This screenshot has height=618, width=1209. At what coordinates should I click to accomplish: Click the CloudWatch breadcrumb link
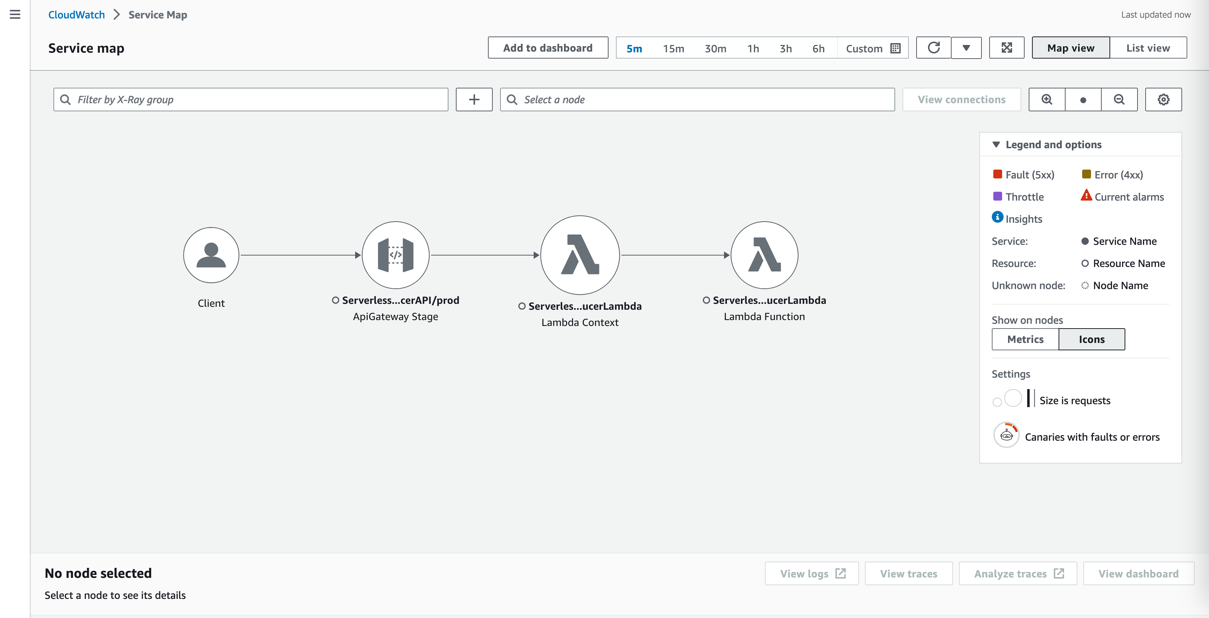pos(76,15)
